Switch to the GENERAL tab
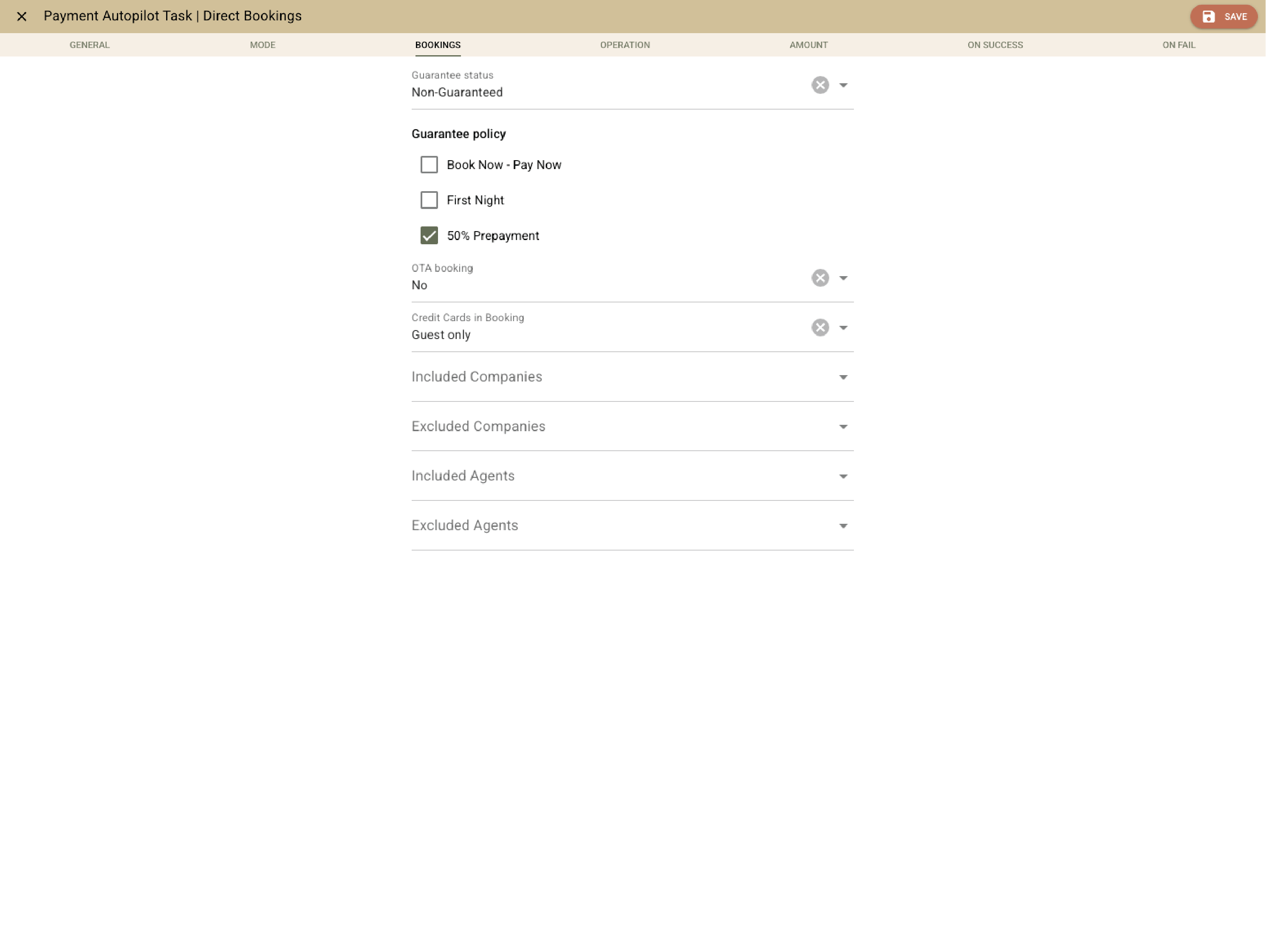Screen dimensions: 1266x952 click(x=89, y=45)
